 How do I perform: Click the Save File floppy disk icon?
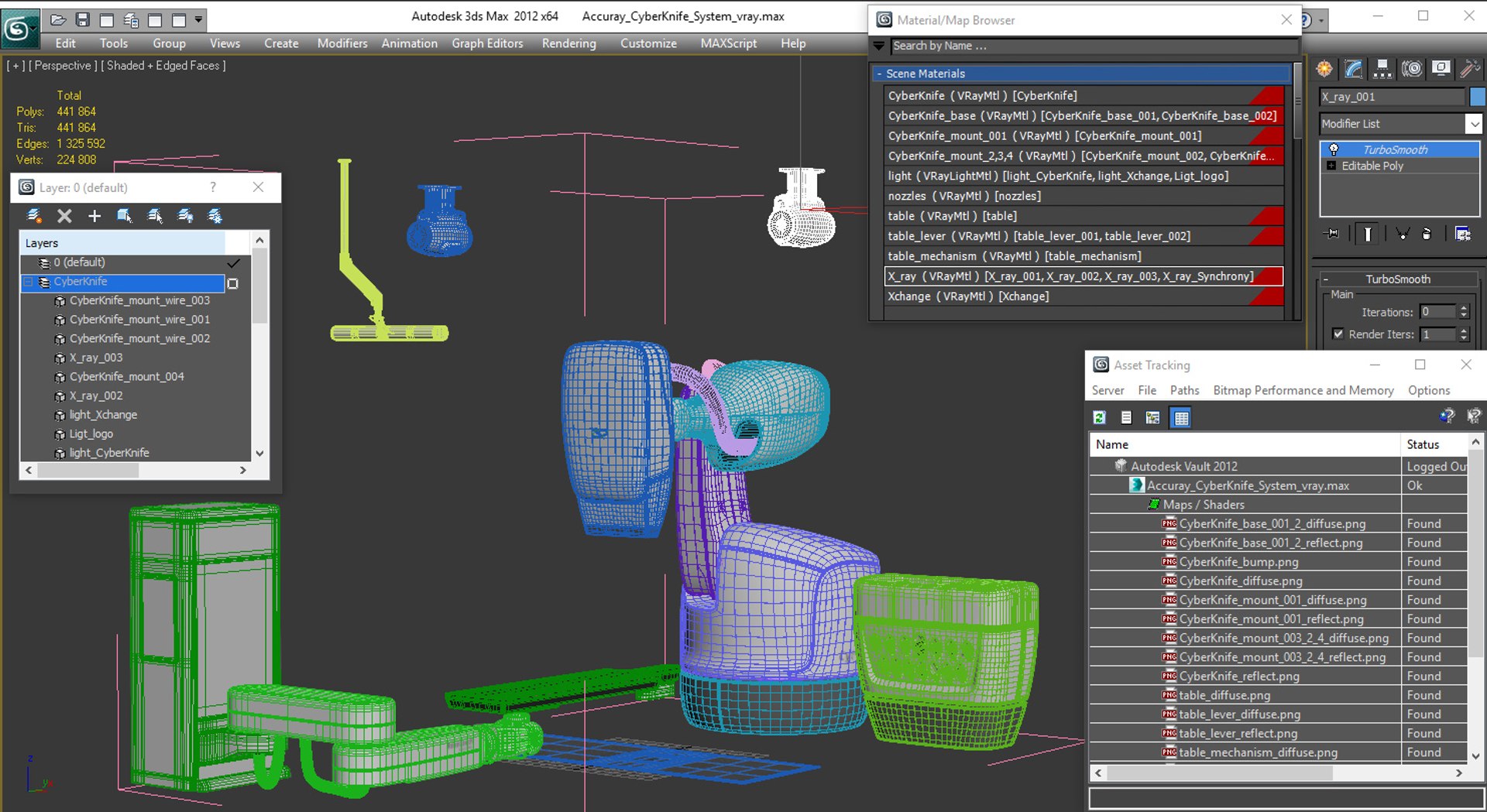point(82,19)
